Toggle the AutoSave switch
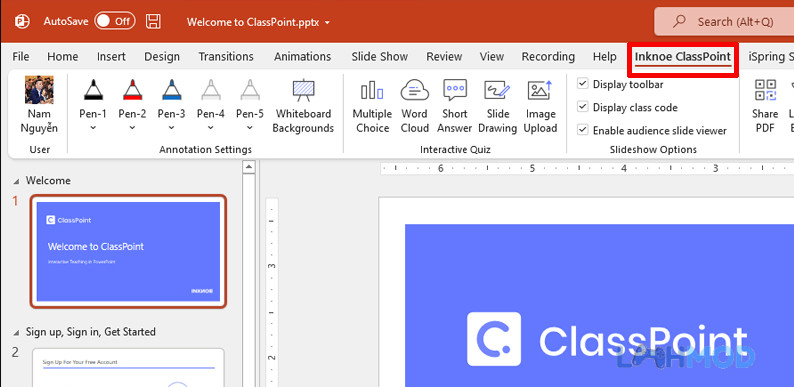 115,21
